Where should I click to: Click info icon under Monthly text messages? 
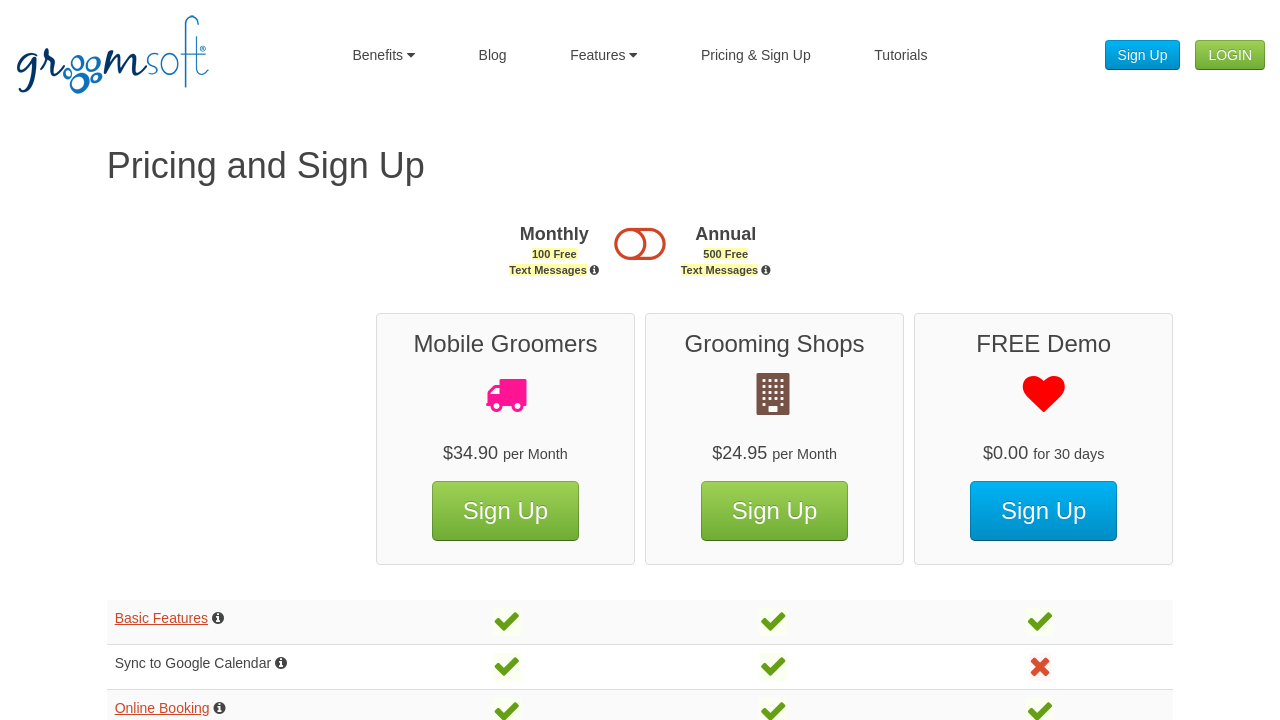coord(594,270)
